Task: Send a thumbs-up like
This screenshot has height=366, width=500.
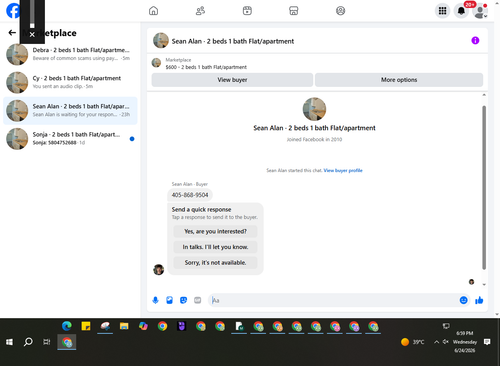Action: point(479,300)
